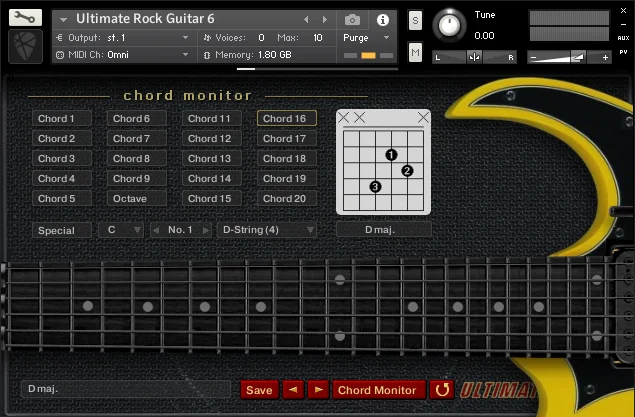
Task: Select Chord 2 slot
Action: [62, 138]
